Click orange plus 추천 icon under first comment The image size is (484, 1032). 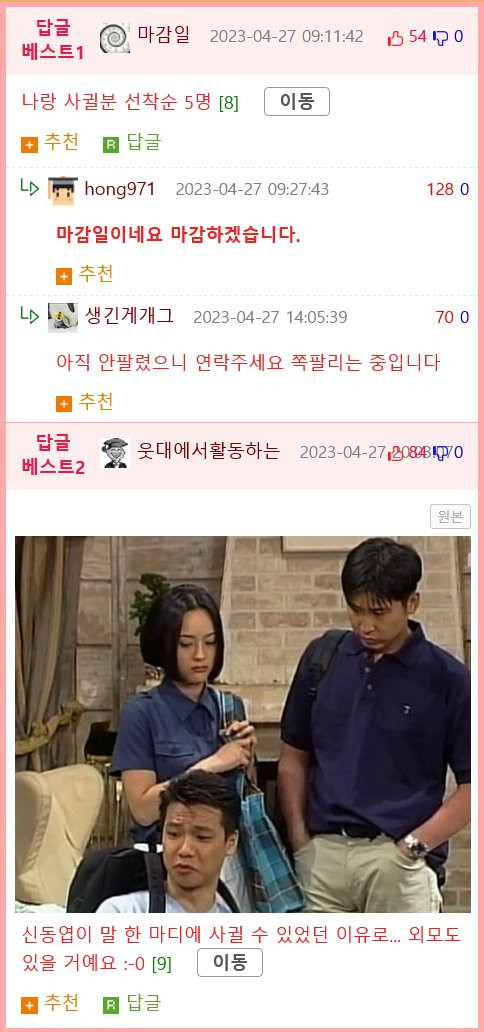click(x=29, y=145)
